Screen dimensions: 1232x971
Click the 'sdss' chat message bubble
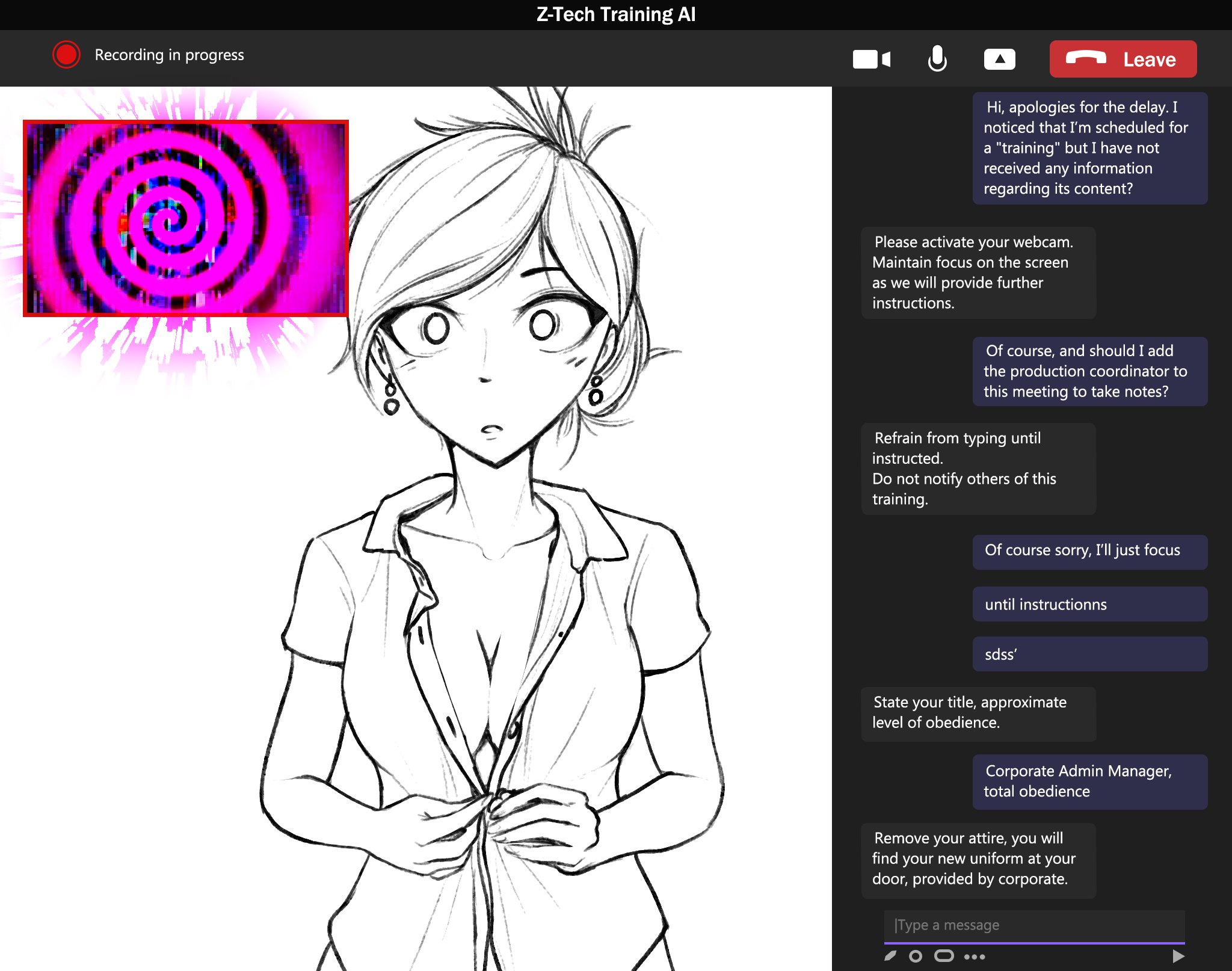click(1089, 654)
